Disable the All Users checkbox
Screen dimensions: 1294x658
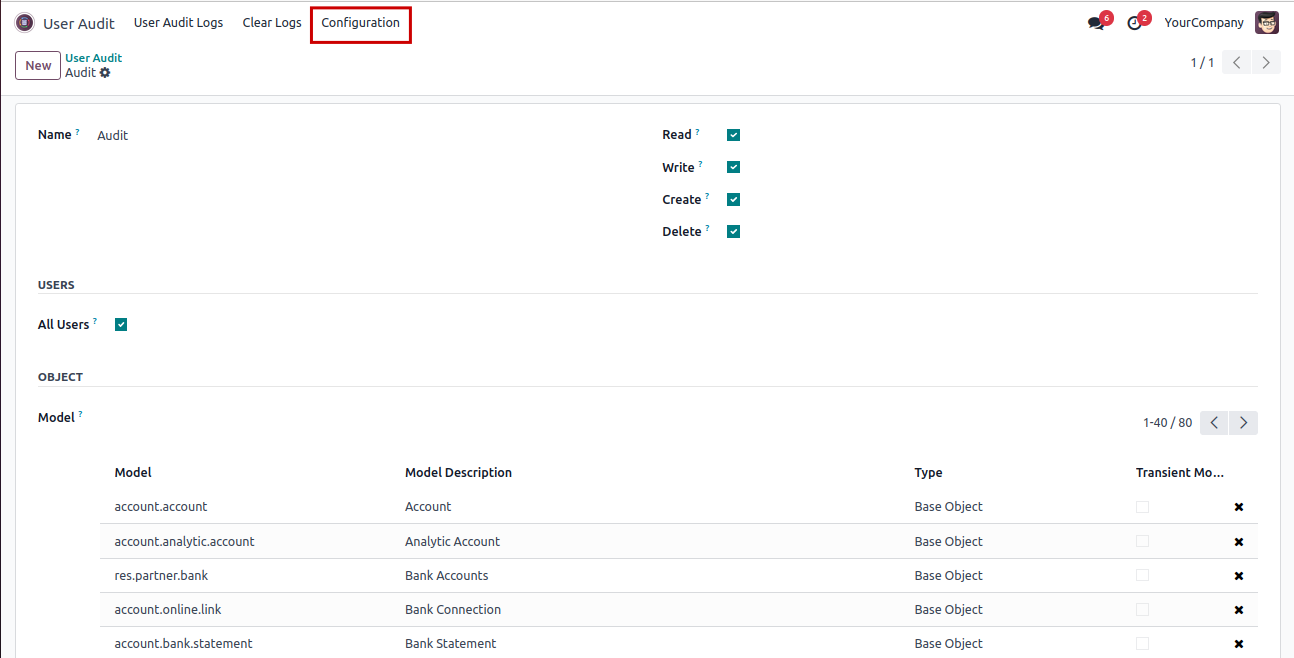pos(121,324)
